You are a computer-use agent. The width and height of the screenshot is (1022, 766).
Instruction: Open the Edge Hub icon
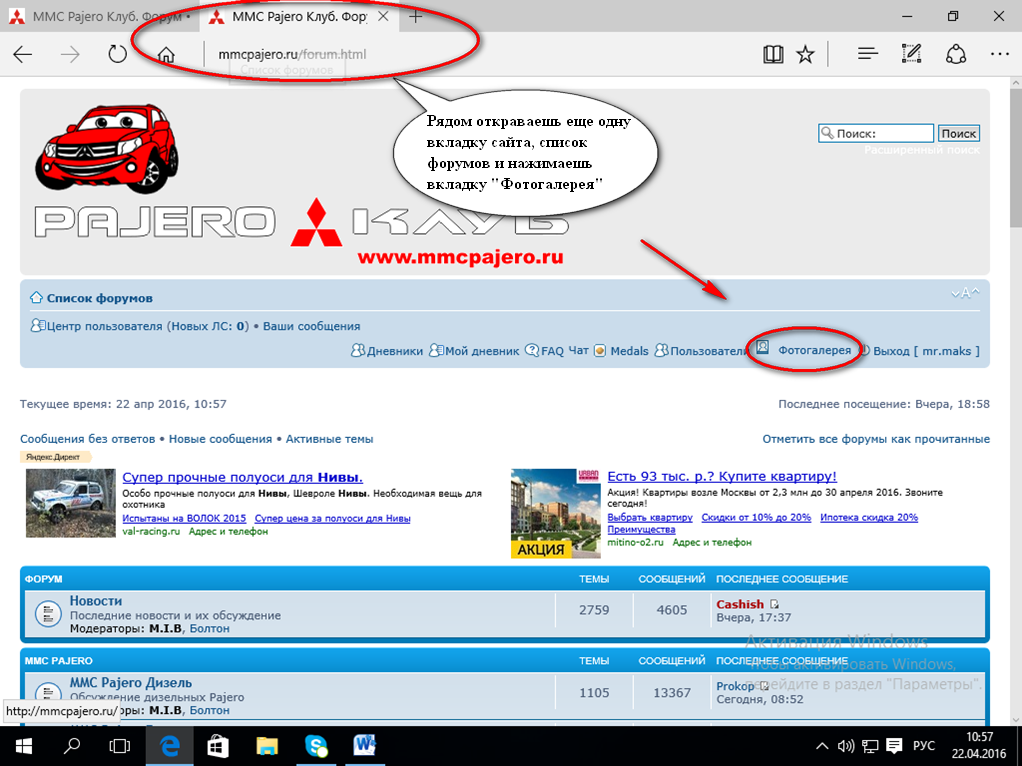coord(868,55)
